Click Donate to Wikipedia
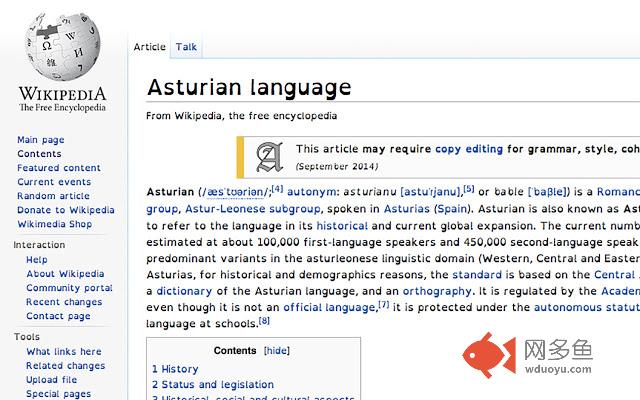Image resolution: width=640 pixels, height=400 pixels. [66, 210]
